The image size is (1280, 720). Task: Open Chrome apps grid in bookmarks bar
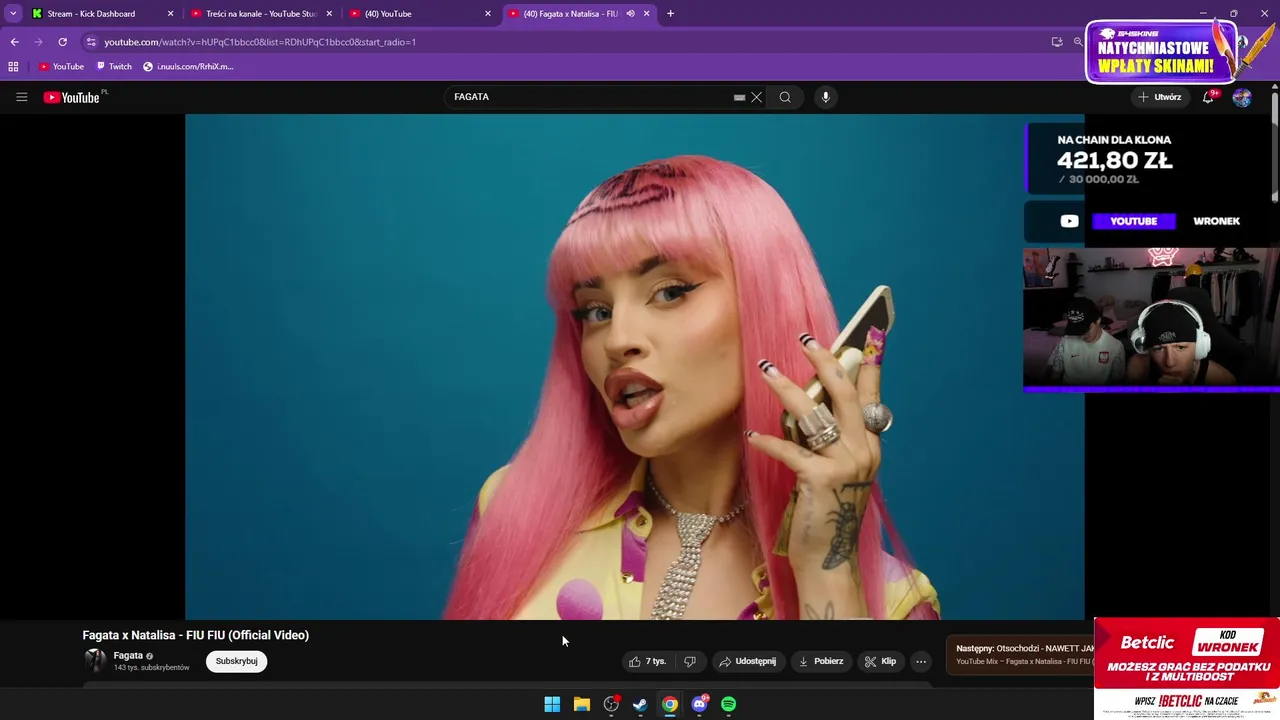13,67
